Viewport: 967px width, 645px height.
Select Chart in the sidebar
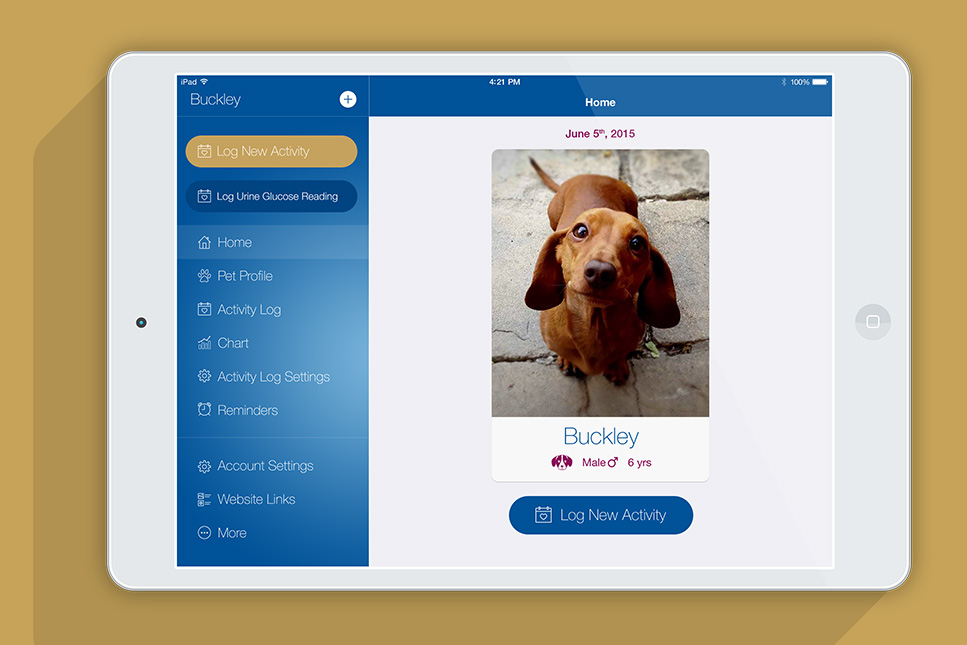coord(273,343)
